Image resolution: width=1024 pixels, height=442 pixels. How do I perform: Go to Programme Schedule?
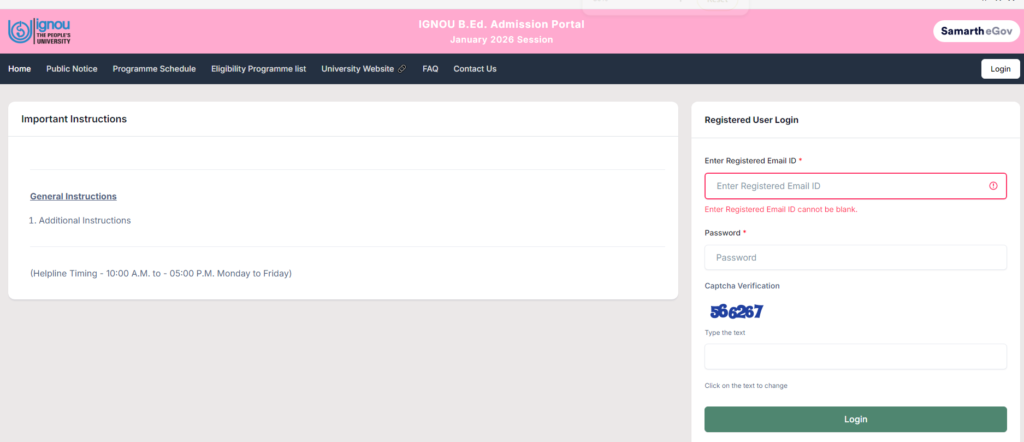pos(154,69)
